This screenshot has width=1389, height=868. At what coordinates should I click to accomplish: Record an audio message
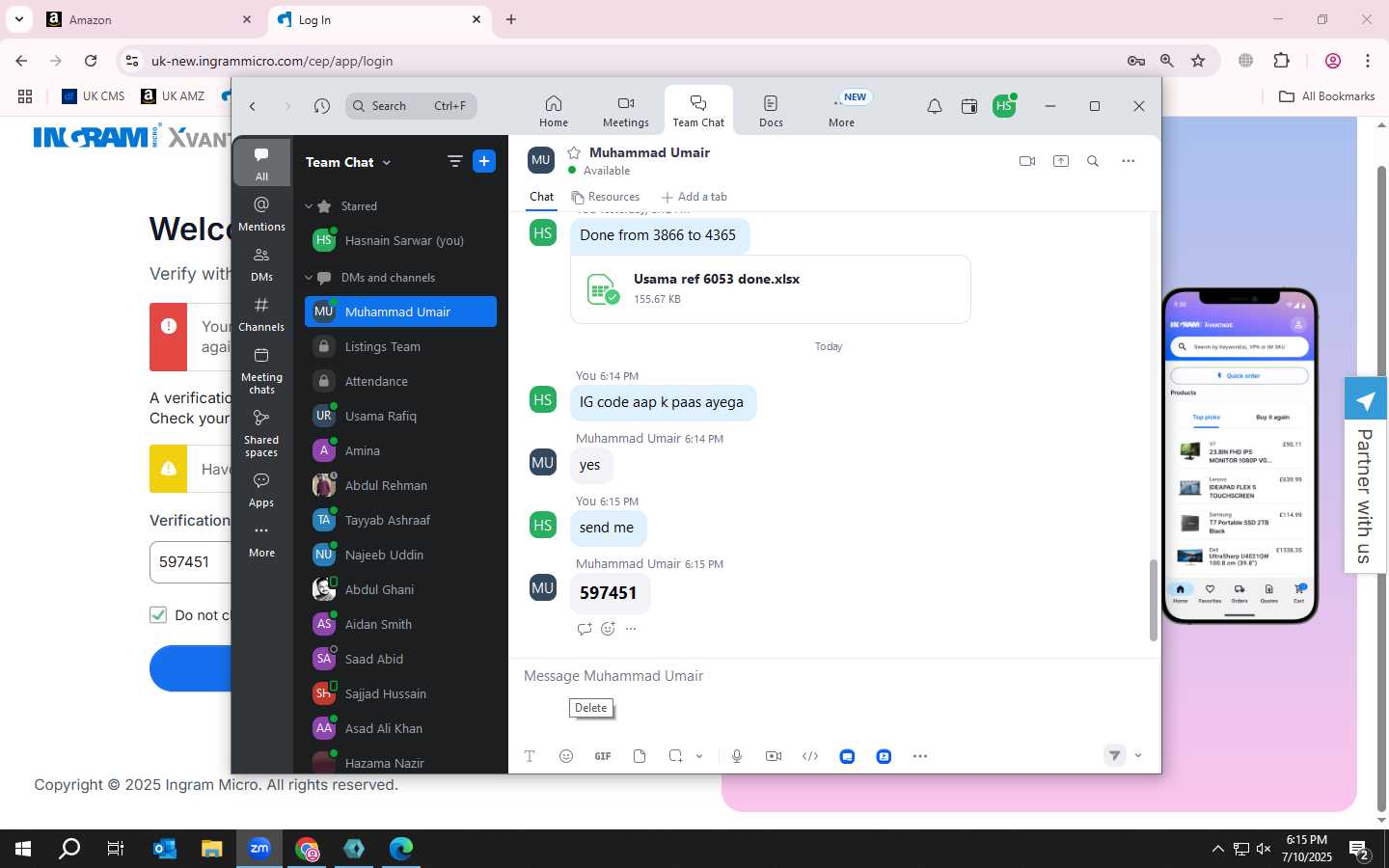click(x=737, y=756)
